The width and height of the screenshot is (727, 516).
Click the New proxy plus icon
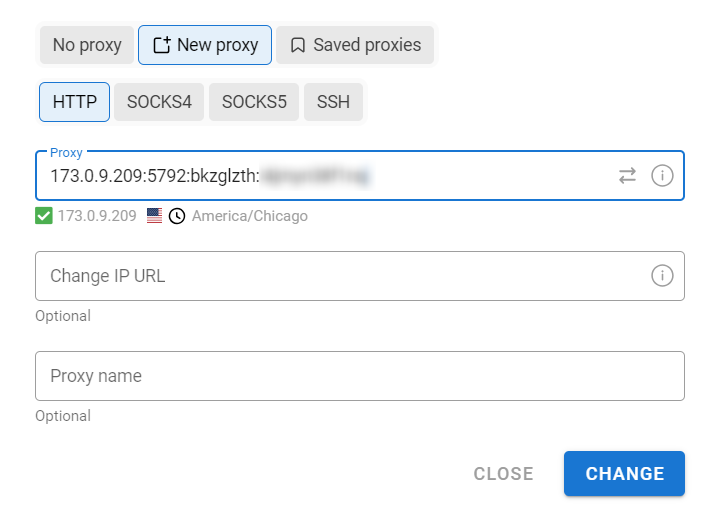point(162,45)
